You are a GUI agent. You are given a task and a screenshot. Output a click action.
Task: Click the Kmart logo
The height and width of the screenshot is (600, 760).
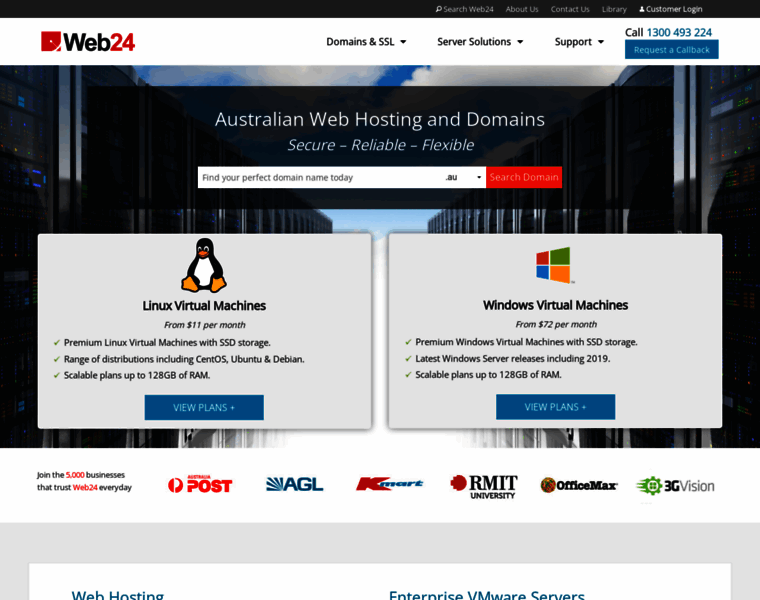click(389, 484)
